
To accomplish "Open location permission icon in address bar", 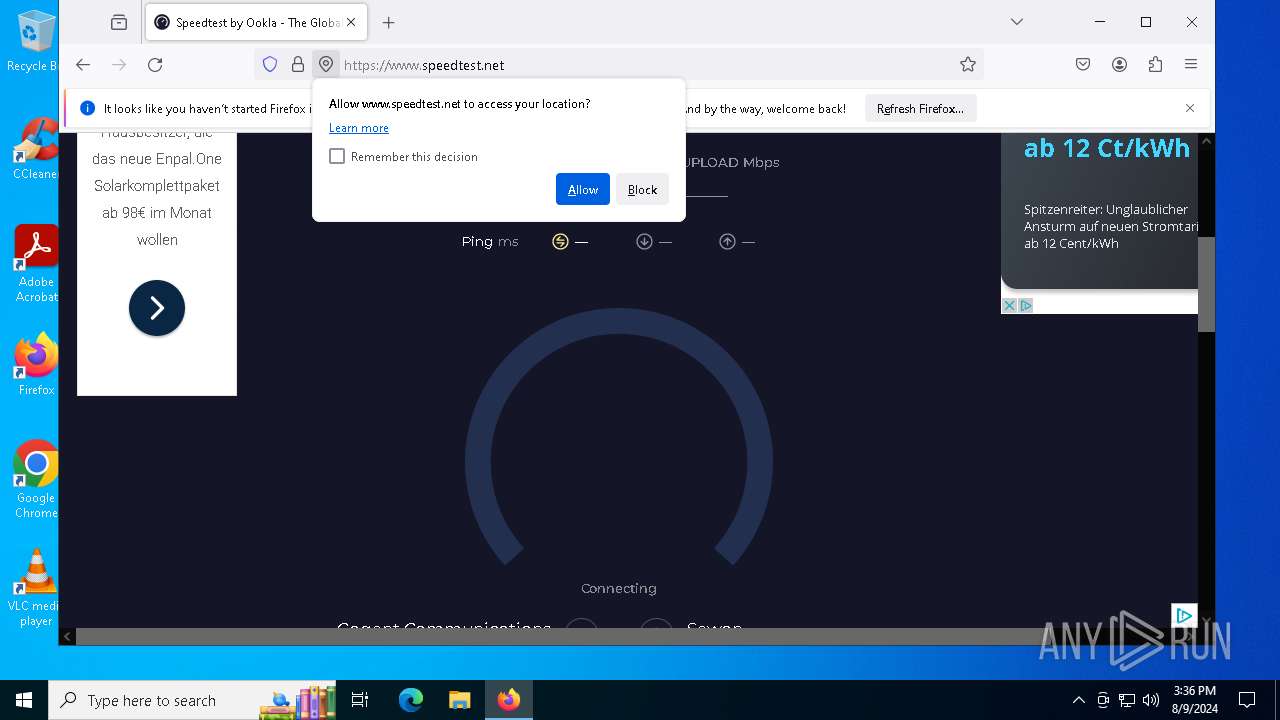I will (326, 64).
